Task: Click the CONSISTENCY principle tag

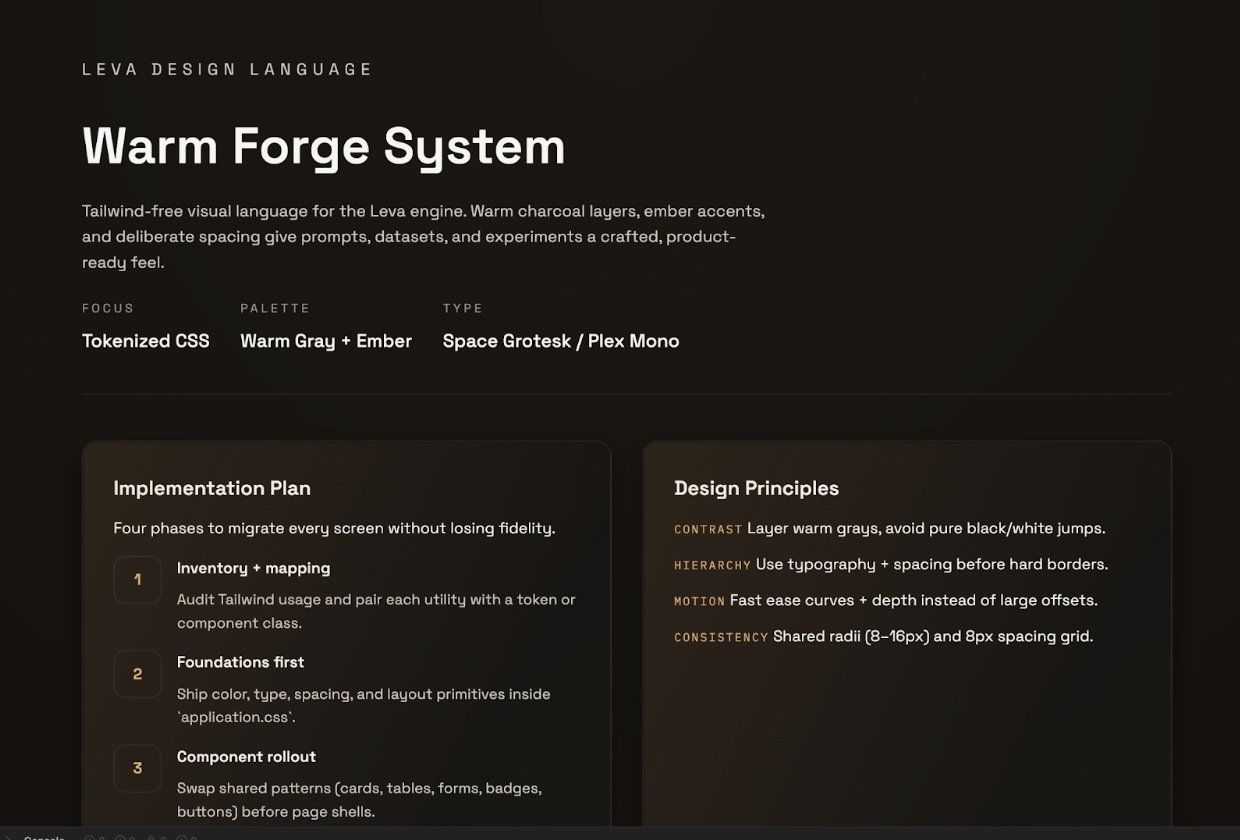Action: (721, 637)
